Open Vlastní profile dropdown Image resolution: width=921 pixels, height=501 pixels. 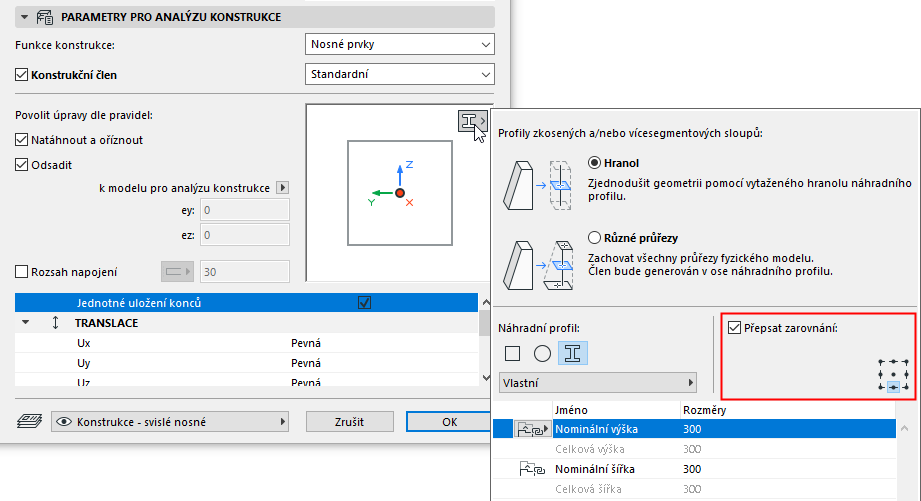pyautogui.click(x=598, y=382)
